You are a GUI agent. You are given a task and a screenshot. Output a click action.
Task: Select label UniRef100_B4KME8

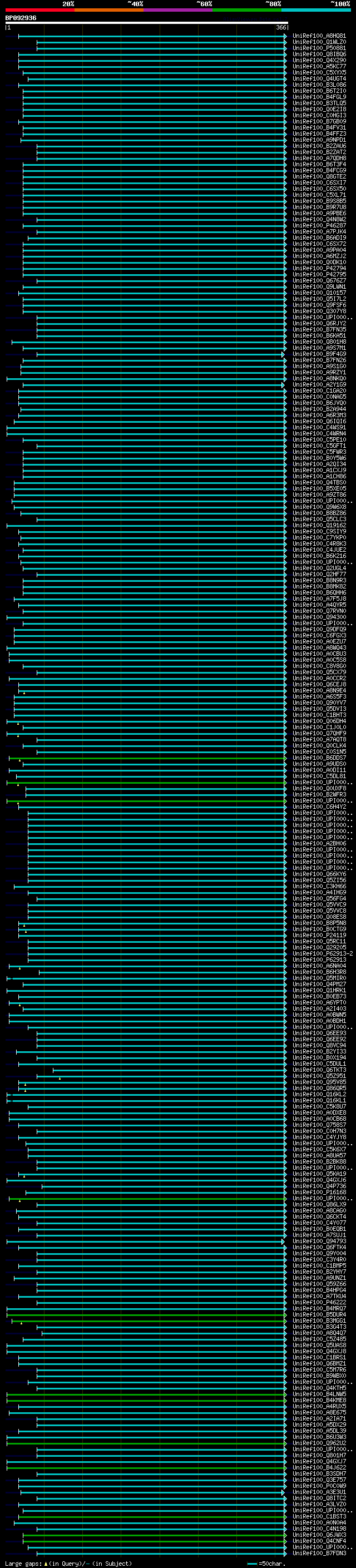[319, 1400]
